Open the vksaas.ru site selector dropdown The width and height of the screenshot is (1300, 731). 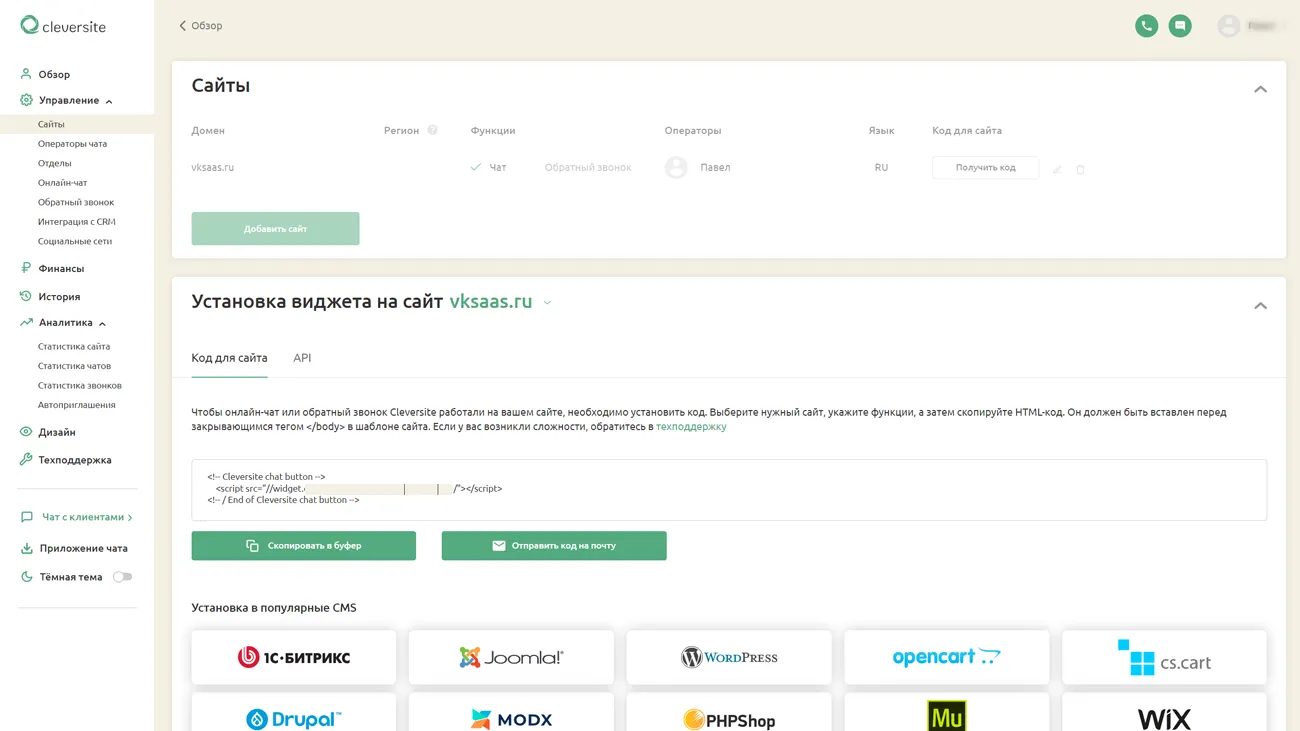(x=547, y=303)
